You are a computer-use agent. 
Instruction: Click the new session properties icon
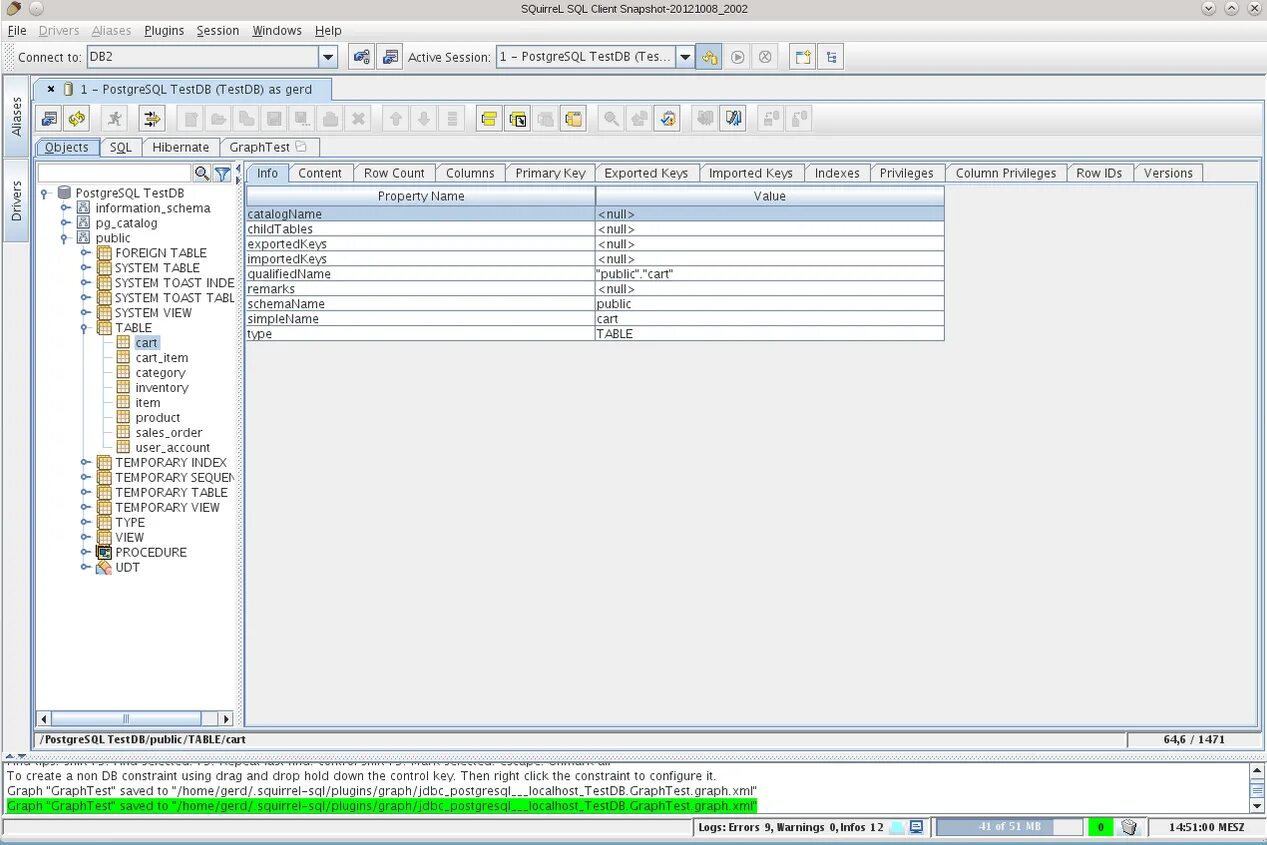390,57
